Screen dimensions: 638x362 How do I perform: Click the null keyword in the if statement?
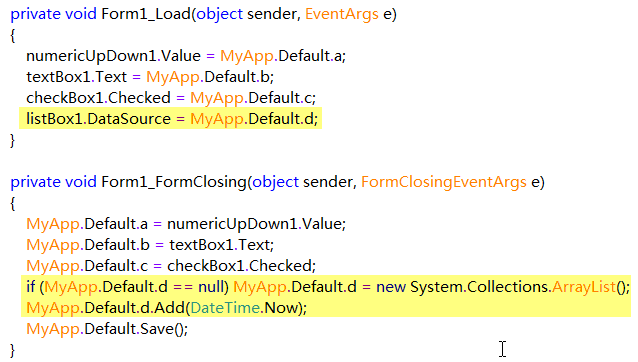tap(211, 287)
